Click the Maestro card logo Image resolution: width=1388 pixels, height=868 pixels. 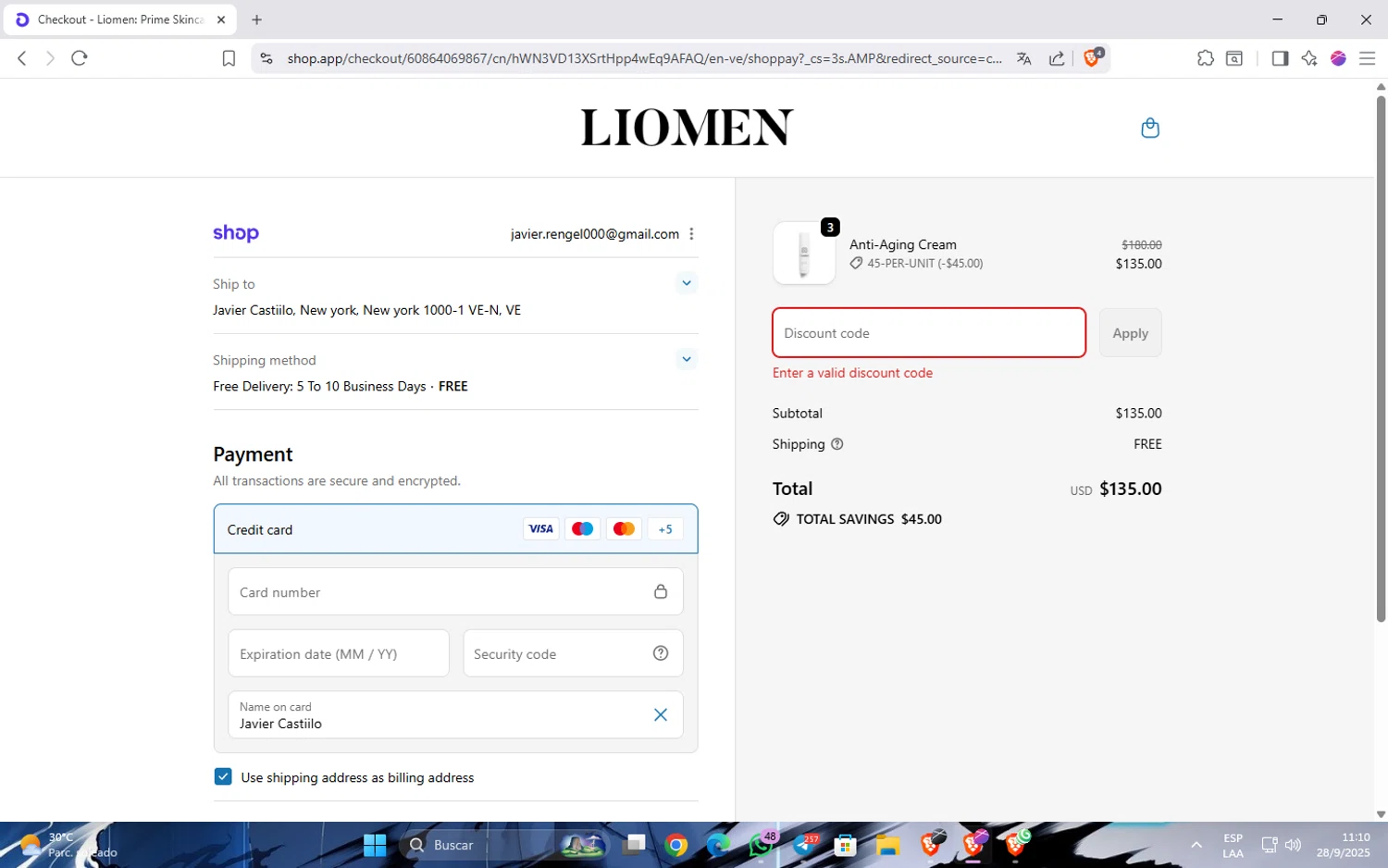[x=582, y=529]
